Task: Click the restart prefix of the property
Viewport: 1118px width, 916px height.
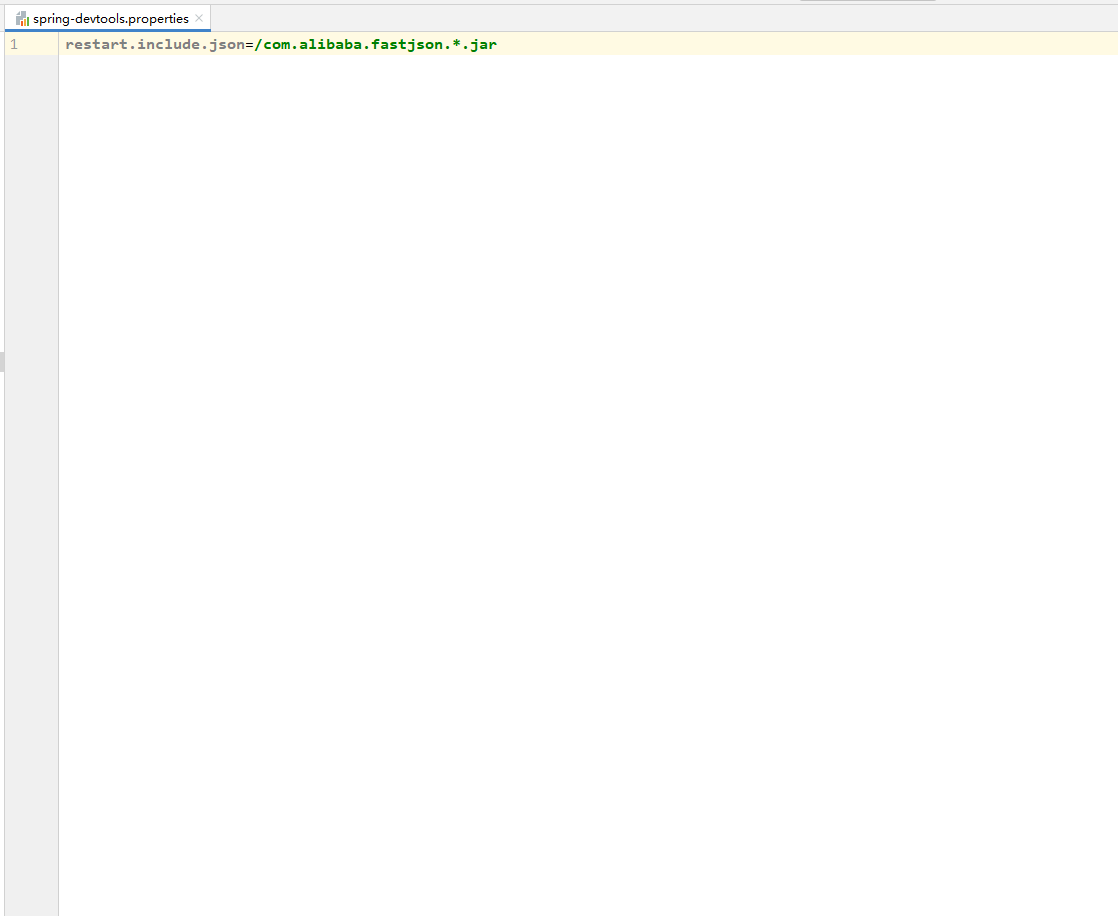Action: click(96, 44)
